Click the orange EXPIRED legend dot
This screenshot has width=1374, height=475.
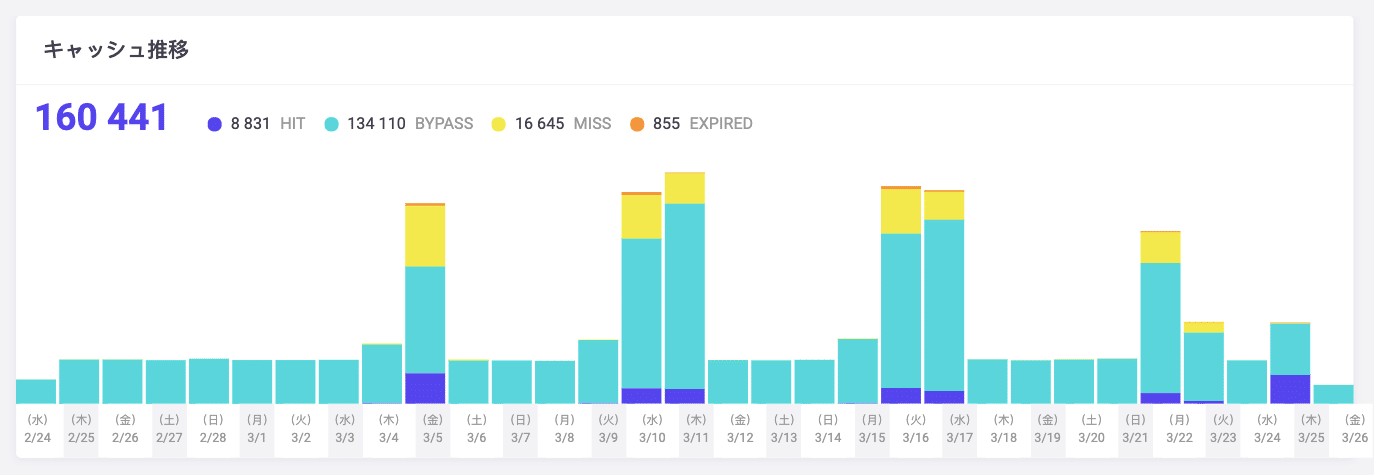[637, 124]
